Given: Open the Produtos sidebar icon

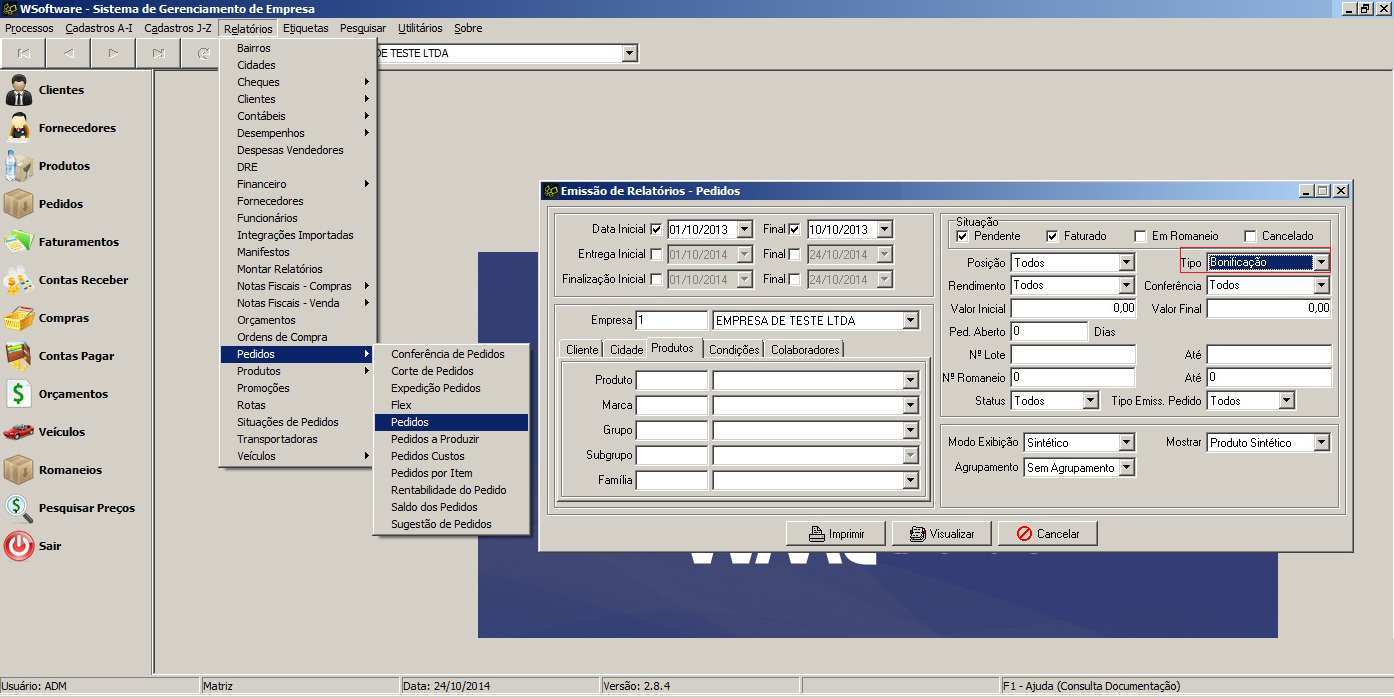Looking at the screenshot, I should [x=19, y=166].
